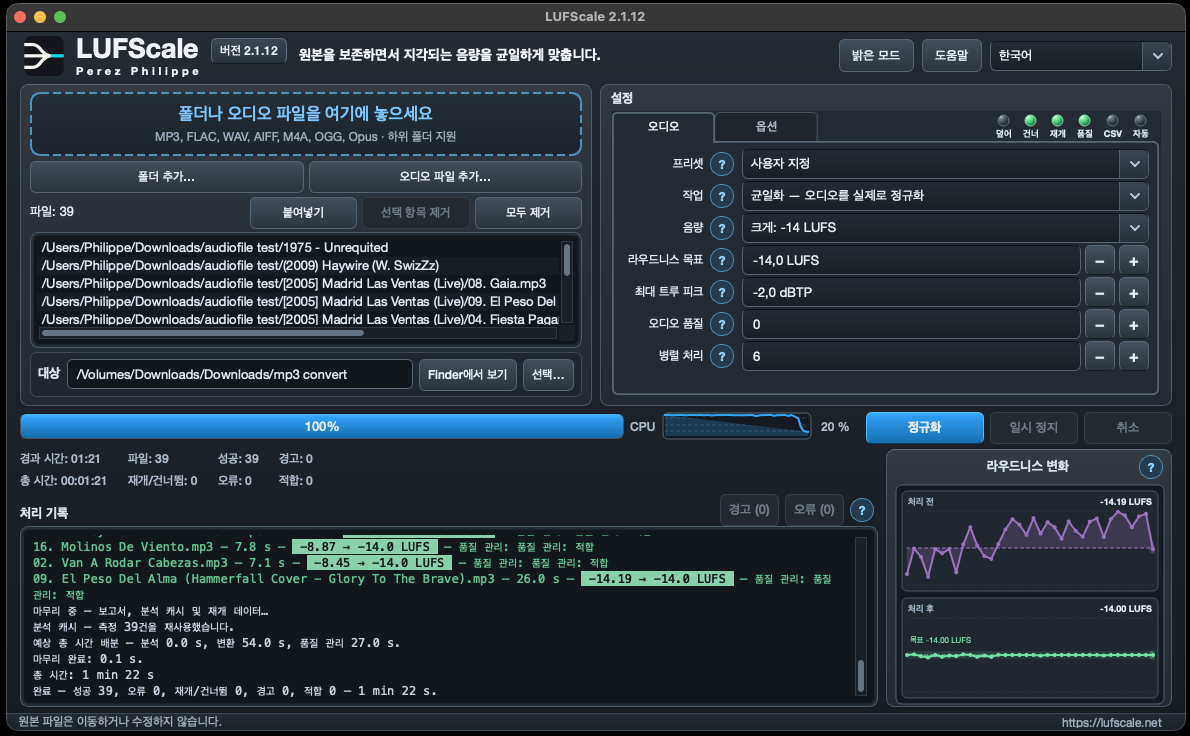
Task: Select the 옵션 settings tab
Action: coord(766,127)
